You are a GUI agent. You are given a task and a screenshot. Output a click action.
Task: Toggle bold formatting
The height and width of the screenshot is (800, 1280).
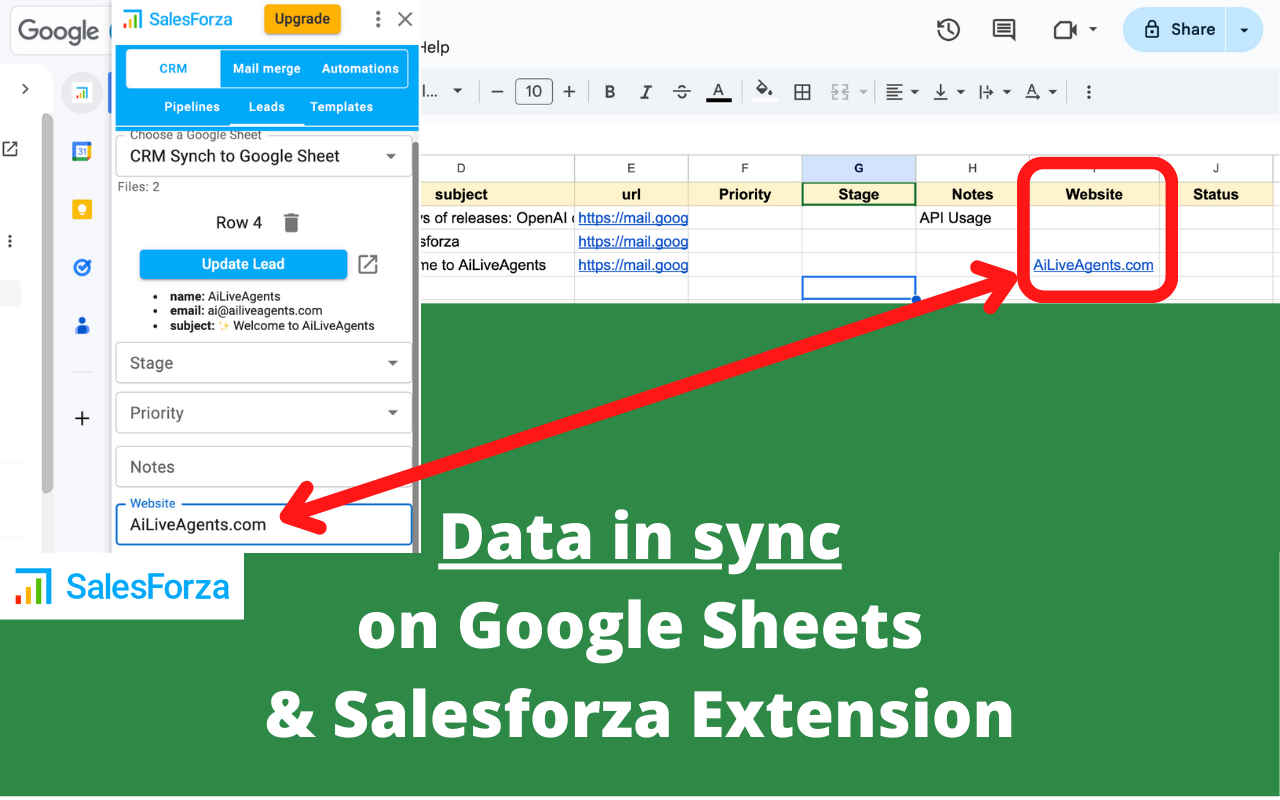(610, 92)
